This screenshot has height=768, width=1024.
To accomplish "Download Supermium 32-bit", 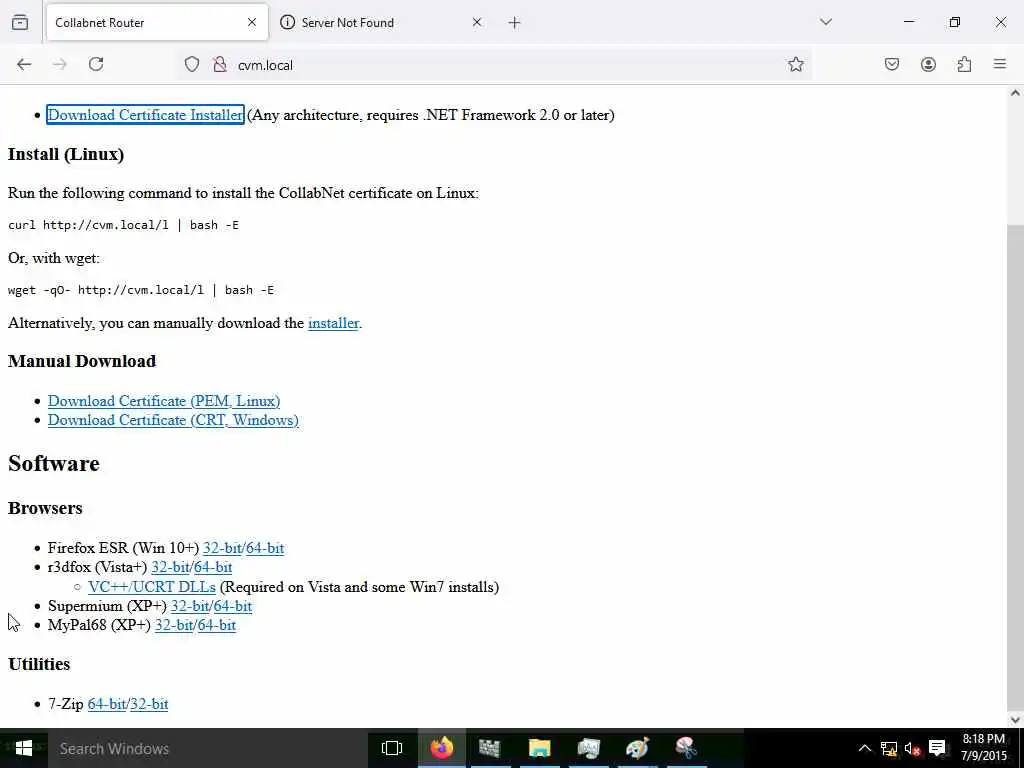I will coord(190,606).
